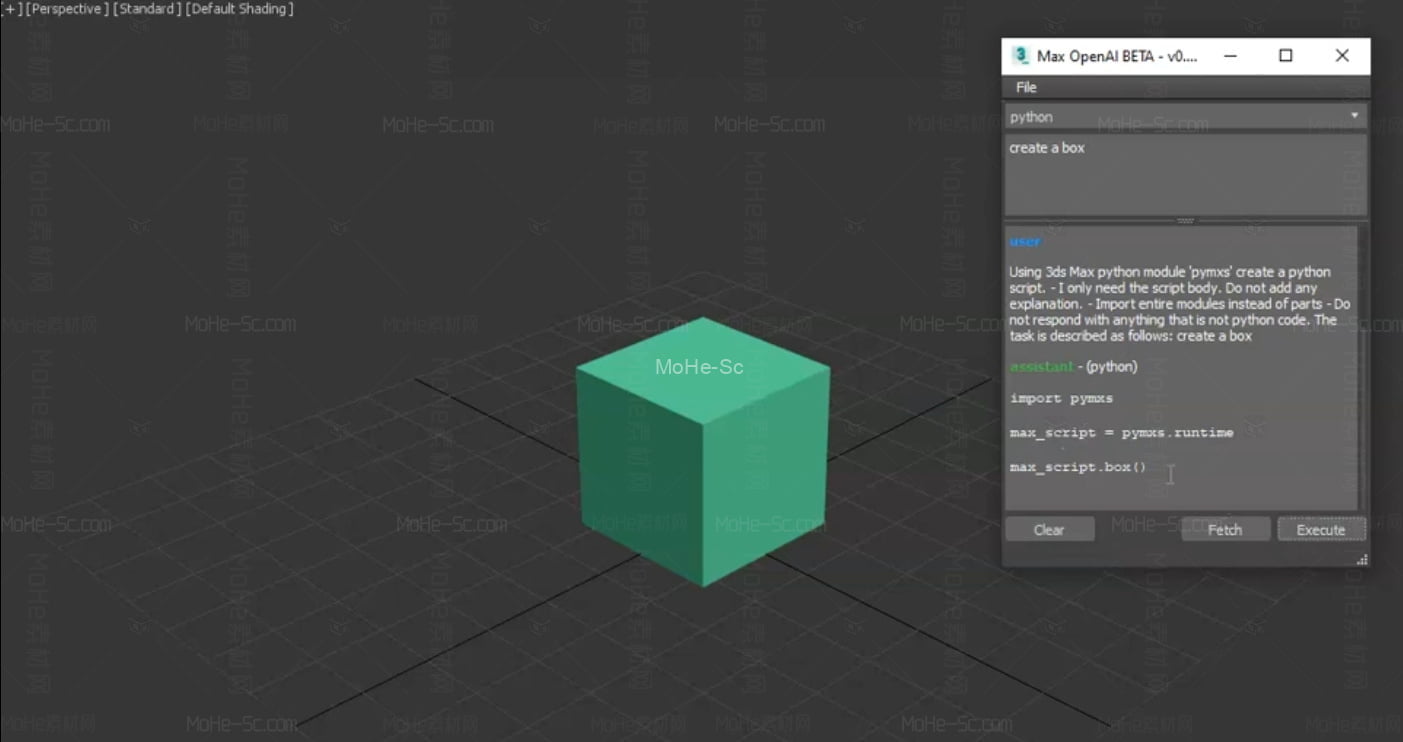Open the [+] viewport general menu
This screenshot has width=1403, height=742.
pos(12,9)
